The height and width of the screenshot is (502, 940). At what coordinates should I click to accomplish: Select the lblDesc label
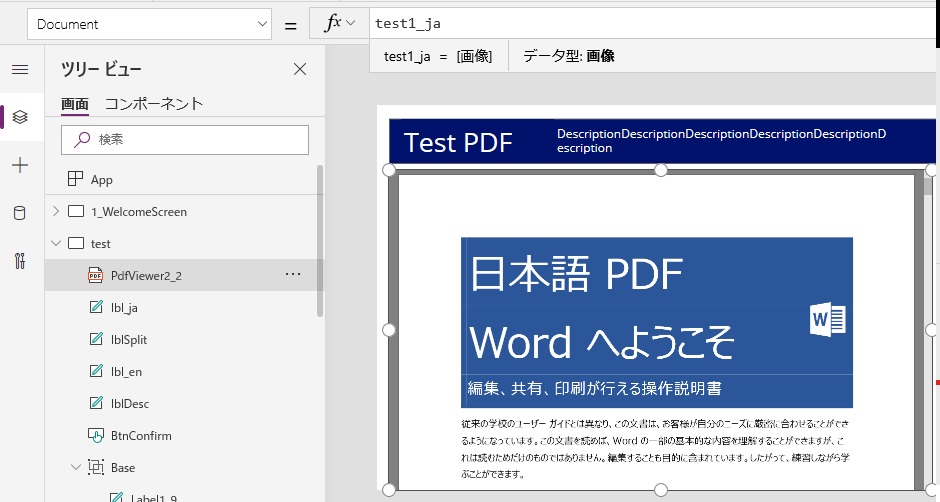pyautogui.click(x=129, y=404)
